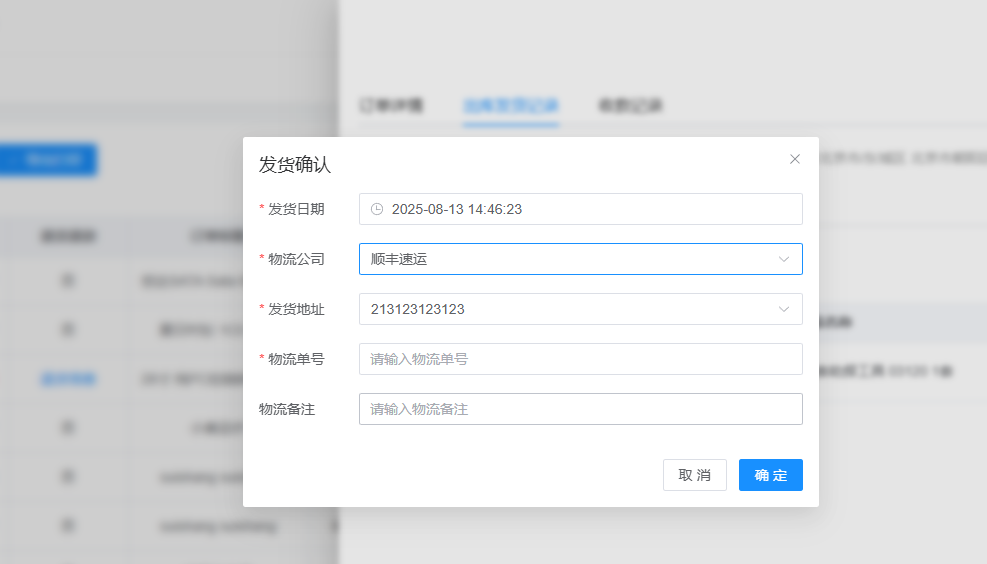The width and height of the screenshot is (987, 564).
Task: Focus the 请输入物流备注 input field
Action: click(580, 409)
